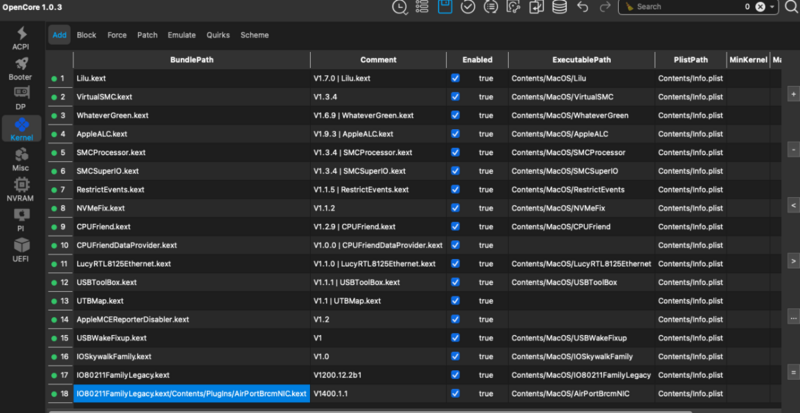The image size is (800, 413).
Task: Select the UTBMap.kext bundle path cell
Action: pyautogui.click(x=192, y=301)
